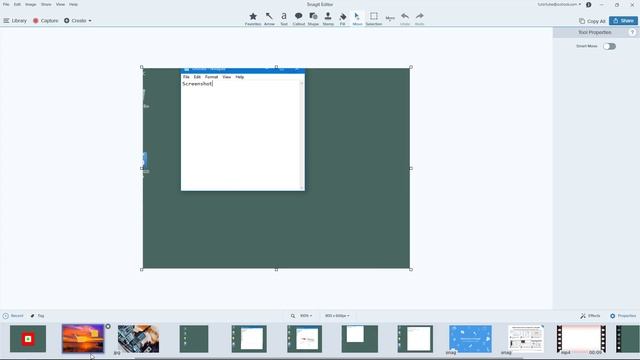Toggle the Recent captures tray button

pos(13,316)
